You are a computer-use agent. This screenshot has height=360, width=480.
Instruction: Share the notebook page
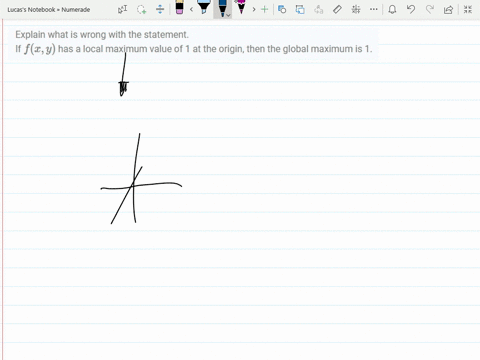[x=448, y=9]
